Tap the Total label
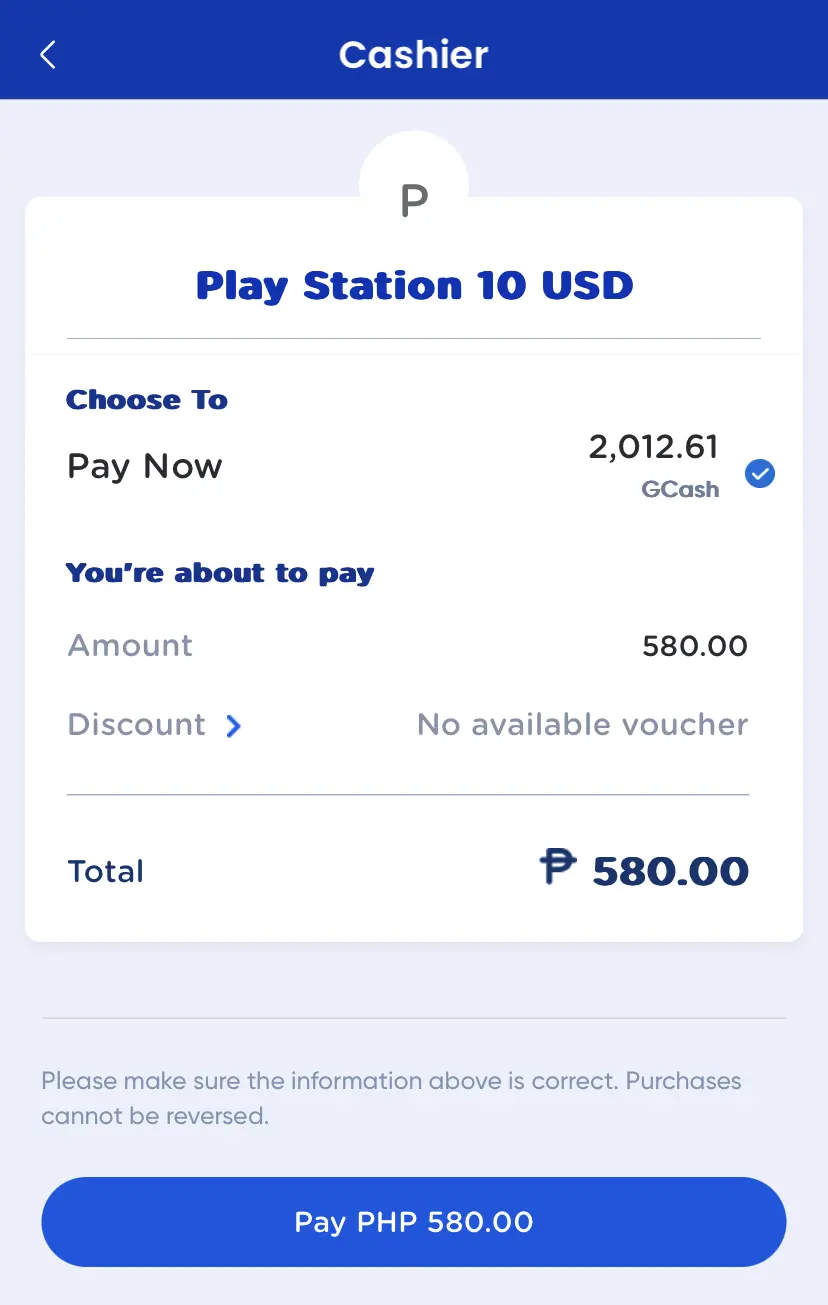This screenshot has width=828, height=1305. click(x=106, y=871)
